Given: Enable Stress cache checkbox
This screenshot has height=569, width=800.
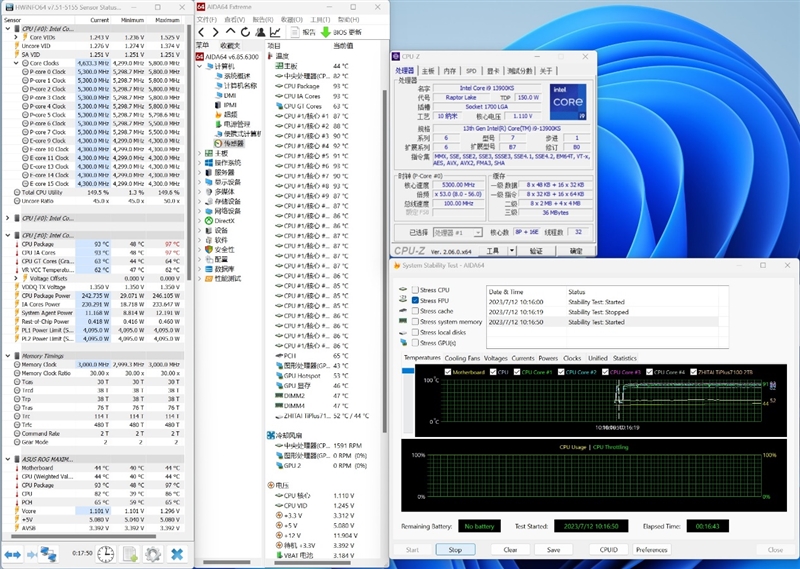Looking at the screenshot, I should click(415, 311).
